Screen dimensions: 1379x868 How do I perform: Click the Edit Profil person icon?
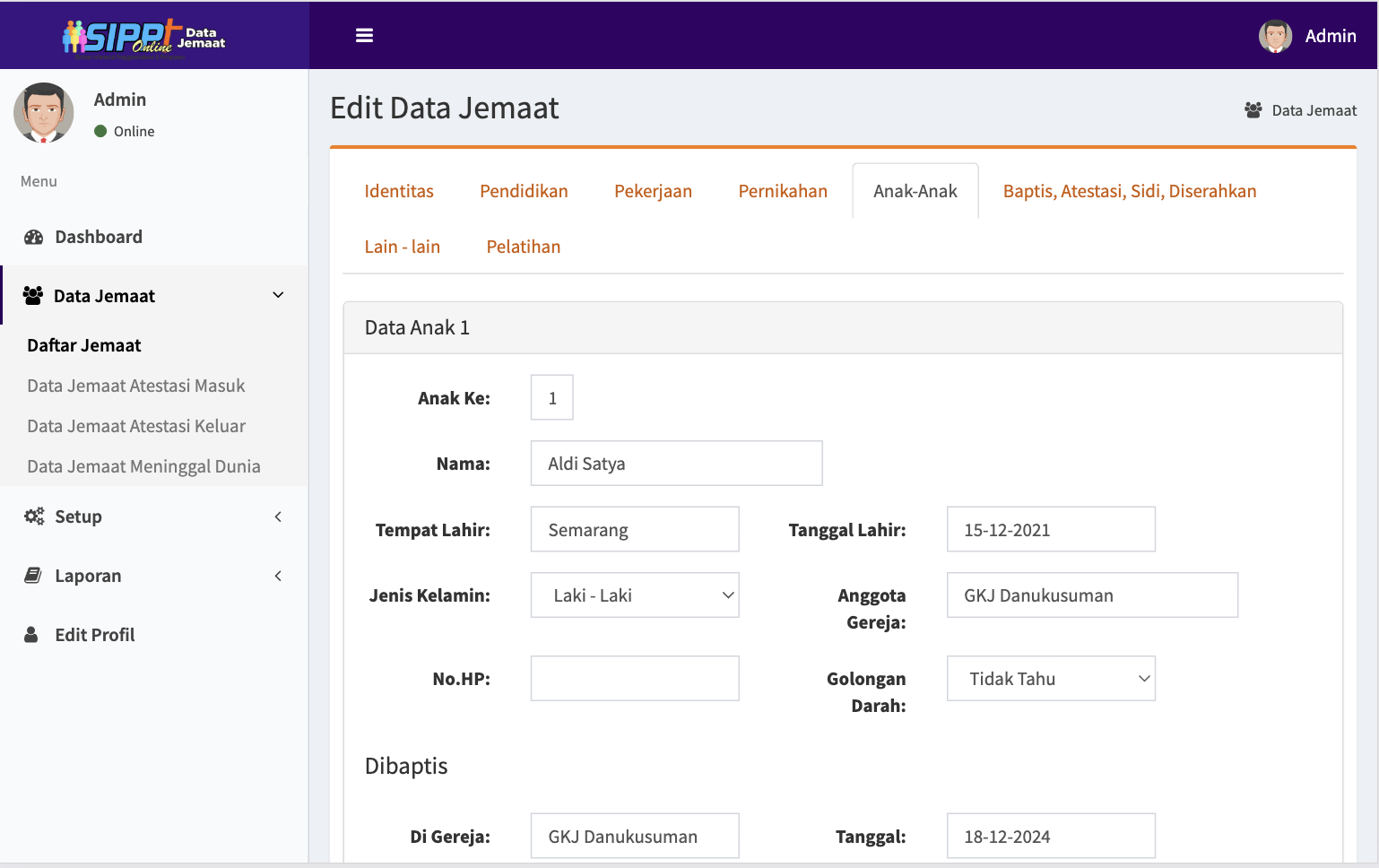(31, 635)
